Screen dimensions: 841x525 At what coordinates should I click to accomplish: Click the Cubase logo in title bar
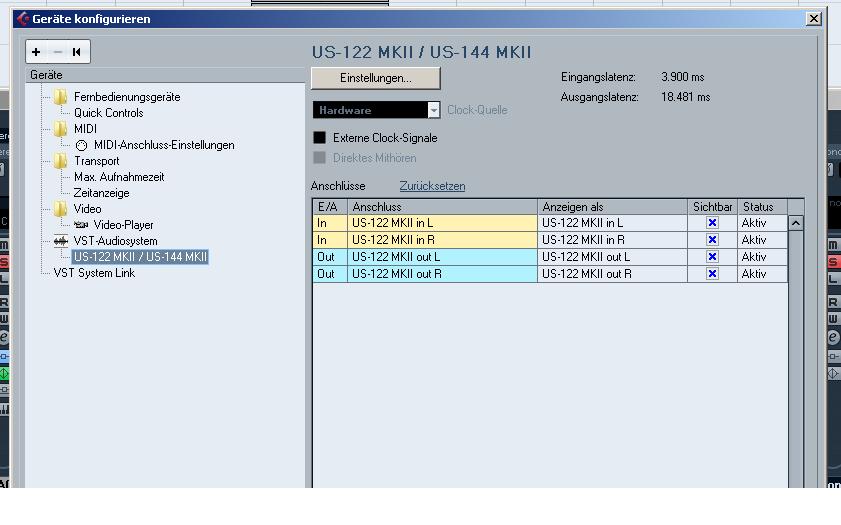coord(23,19)
